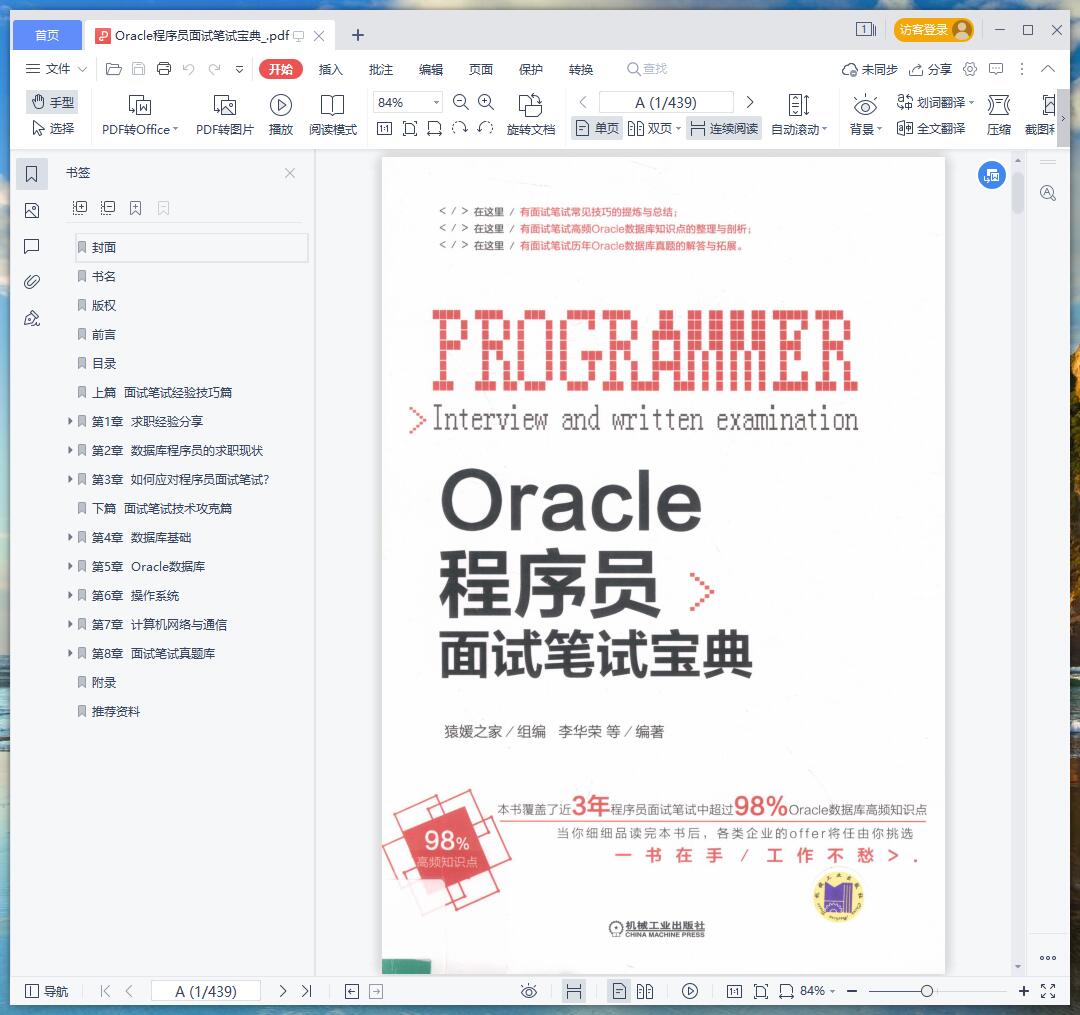Open the 划词翻译 dropdown
1080x1015 pixels.
coord(935,103)
